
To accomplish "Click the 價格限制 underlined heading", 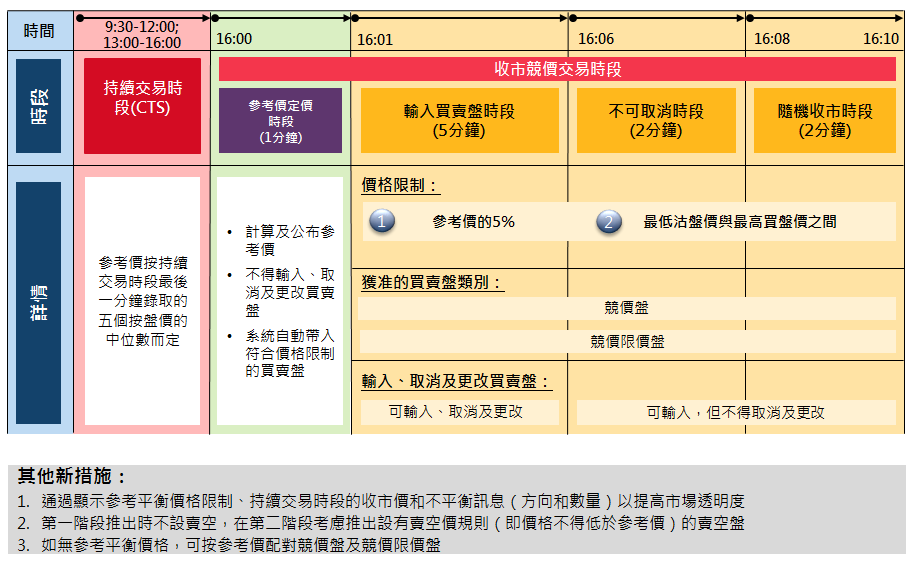I will point(400,185).
